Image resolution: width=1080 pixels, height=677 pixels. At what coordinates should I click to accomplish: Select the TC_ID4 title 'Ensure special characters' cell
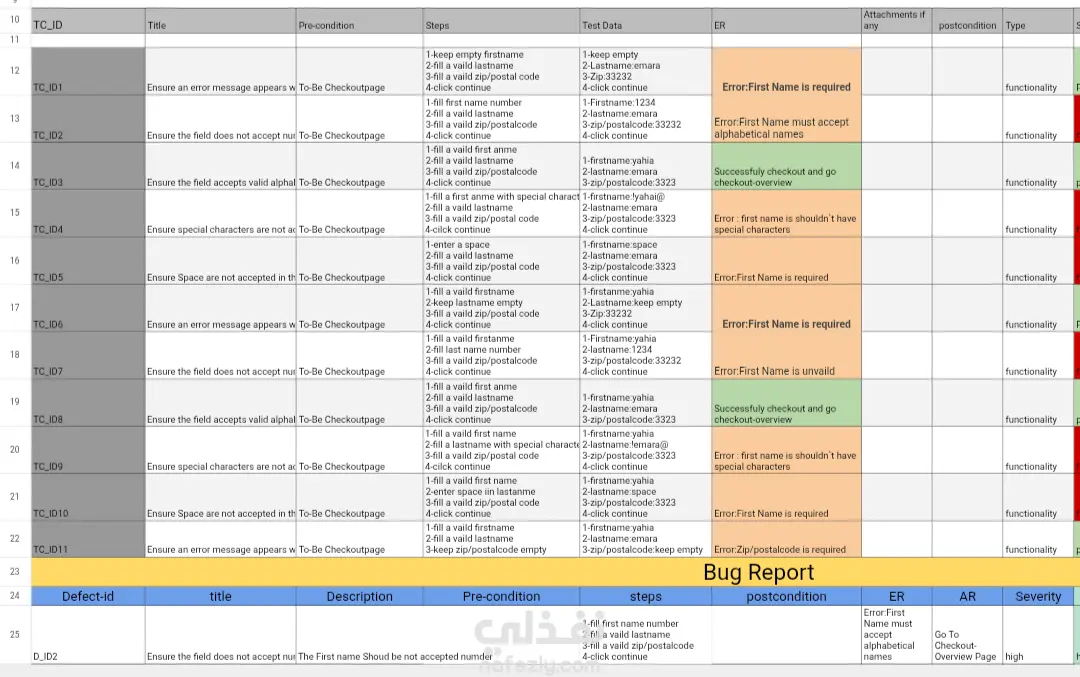(x=220, y=213)
